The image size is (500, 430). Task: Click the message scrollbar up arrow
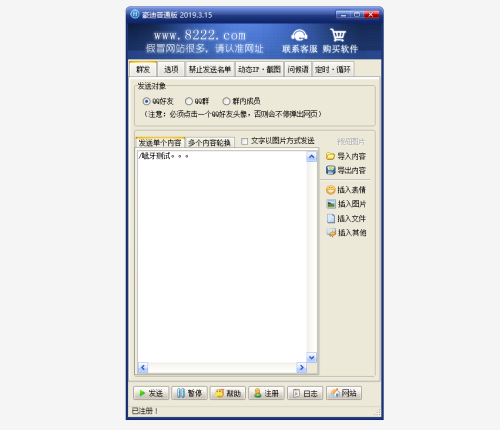tap(311, 157)
